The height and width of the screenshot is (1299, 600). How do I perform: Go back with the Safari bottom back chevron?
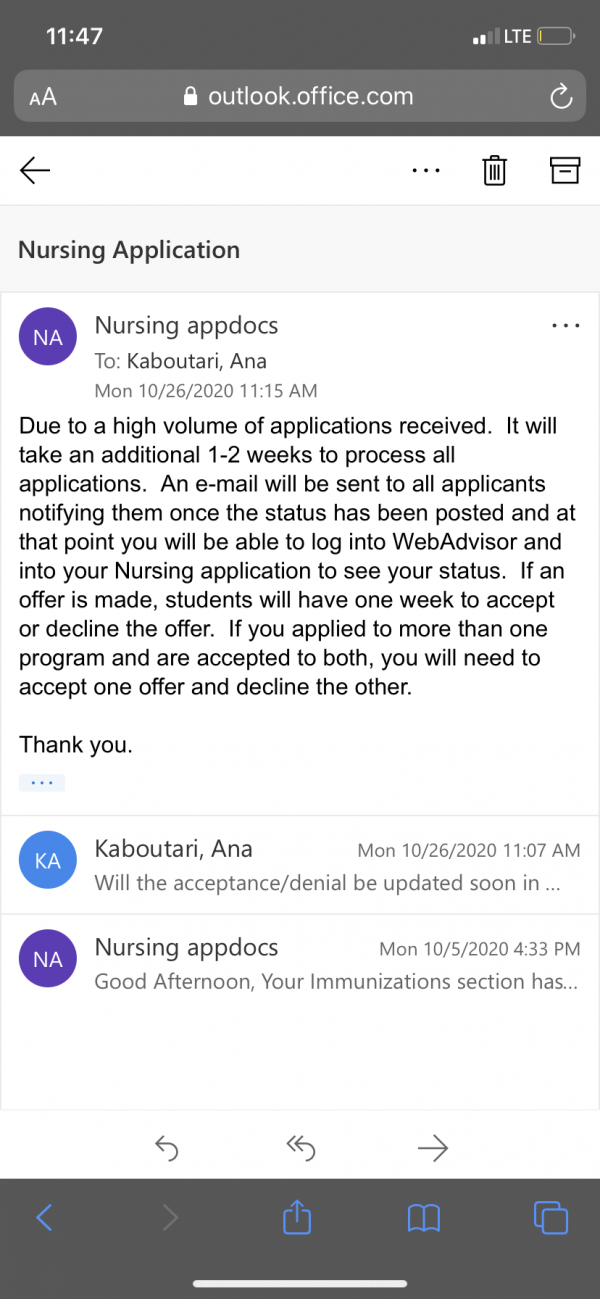coord(44,1217)
